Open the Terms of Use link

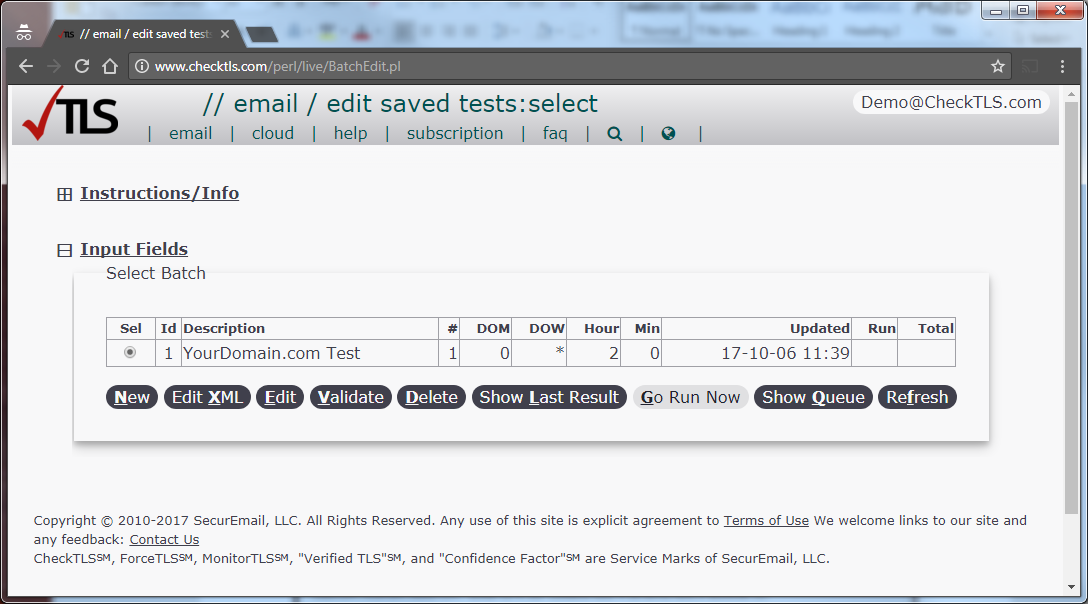pyautogui.click(x=766, y=521)
